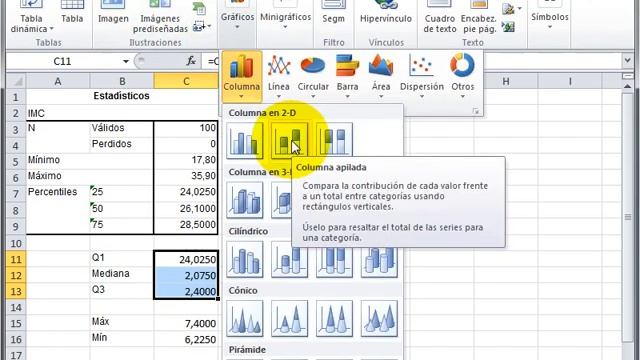Insert a Hipervínculo
Screen dimensions: 640x360
pyautogui.click(x=386, y=12)
